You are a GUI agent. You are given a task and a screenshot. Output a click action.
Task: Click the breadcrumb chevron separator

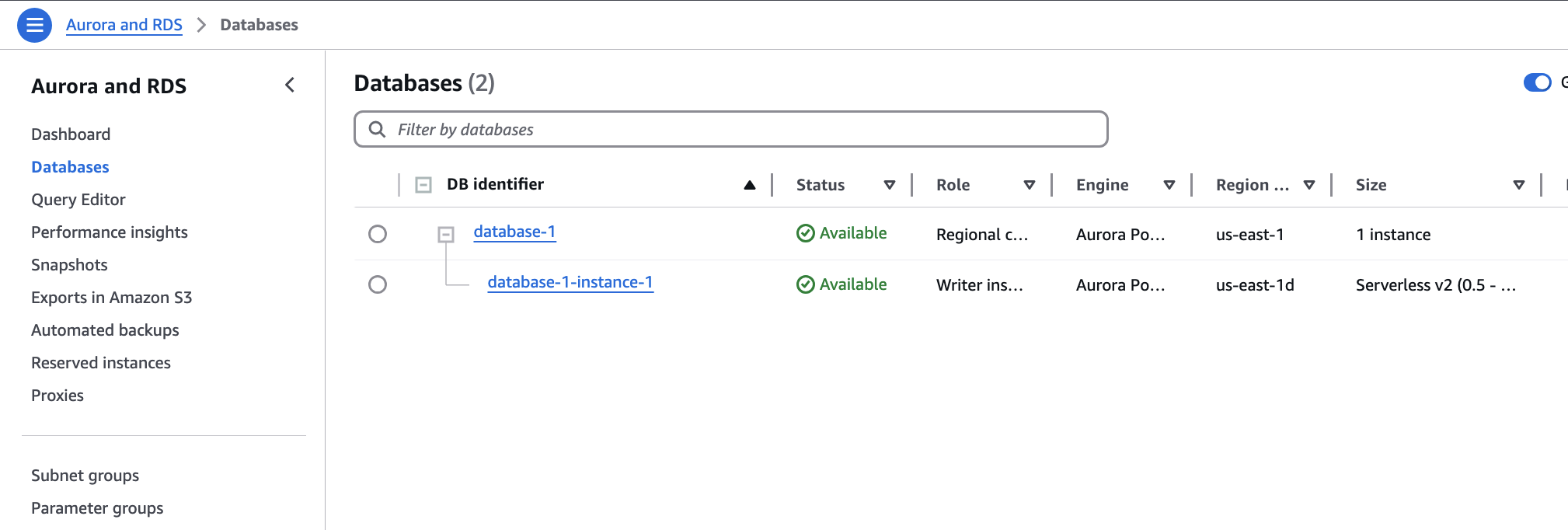click(x=201, y=25)
